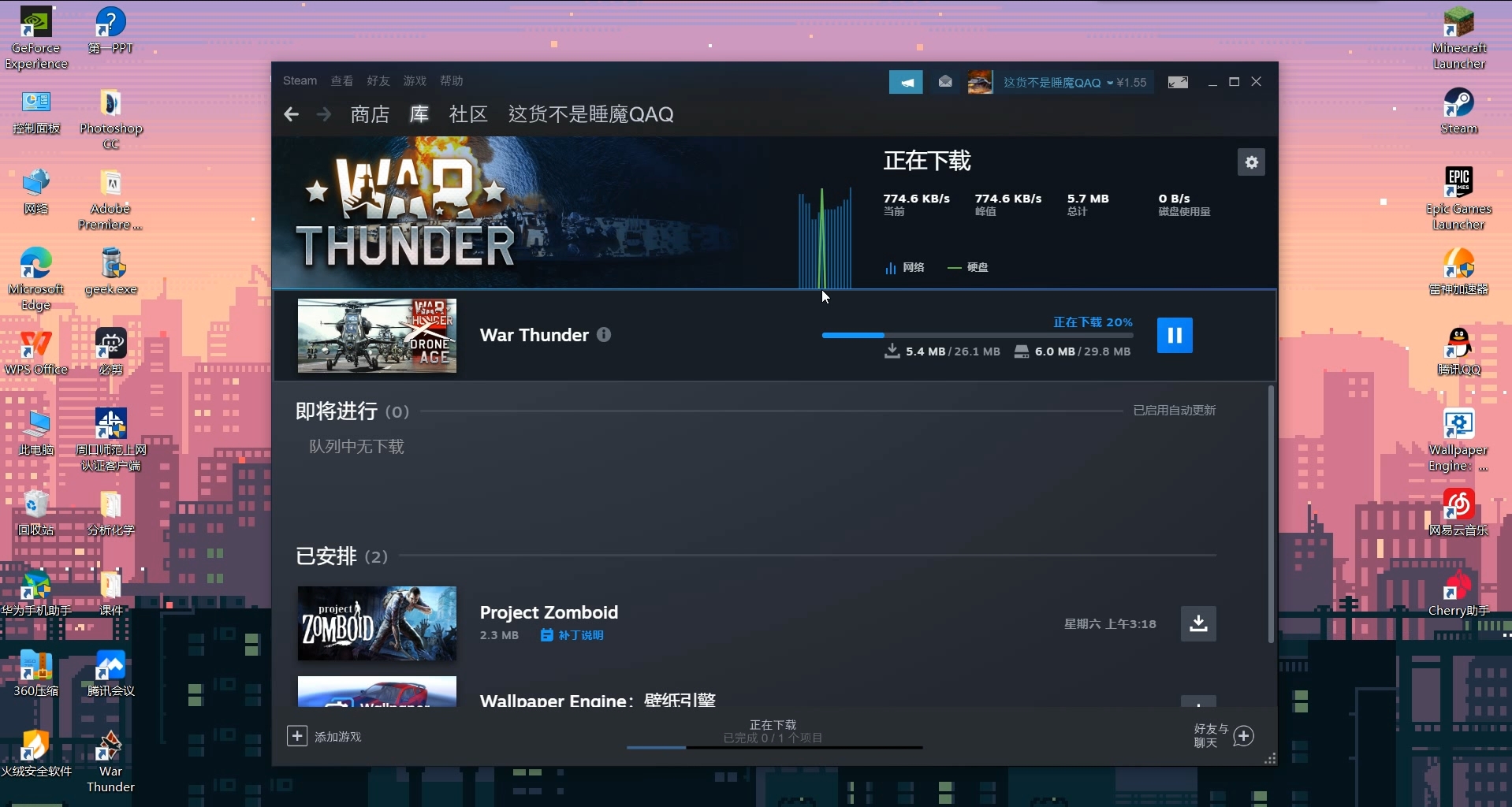This screenshot has width=1512, height=807.
Task: Go forward with the right arrow
Action: pos(324,114)
